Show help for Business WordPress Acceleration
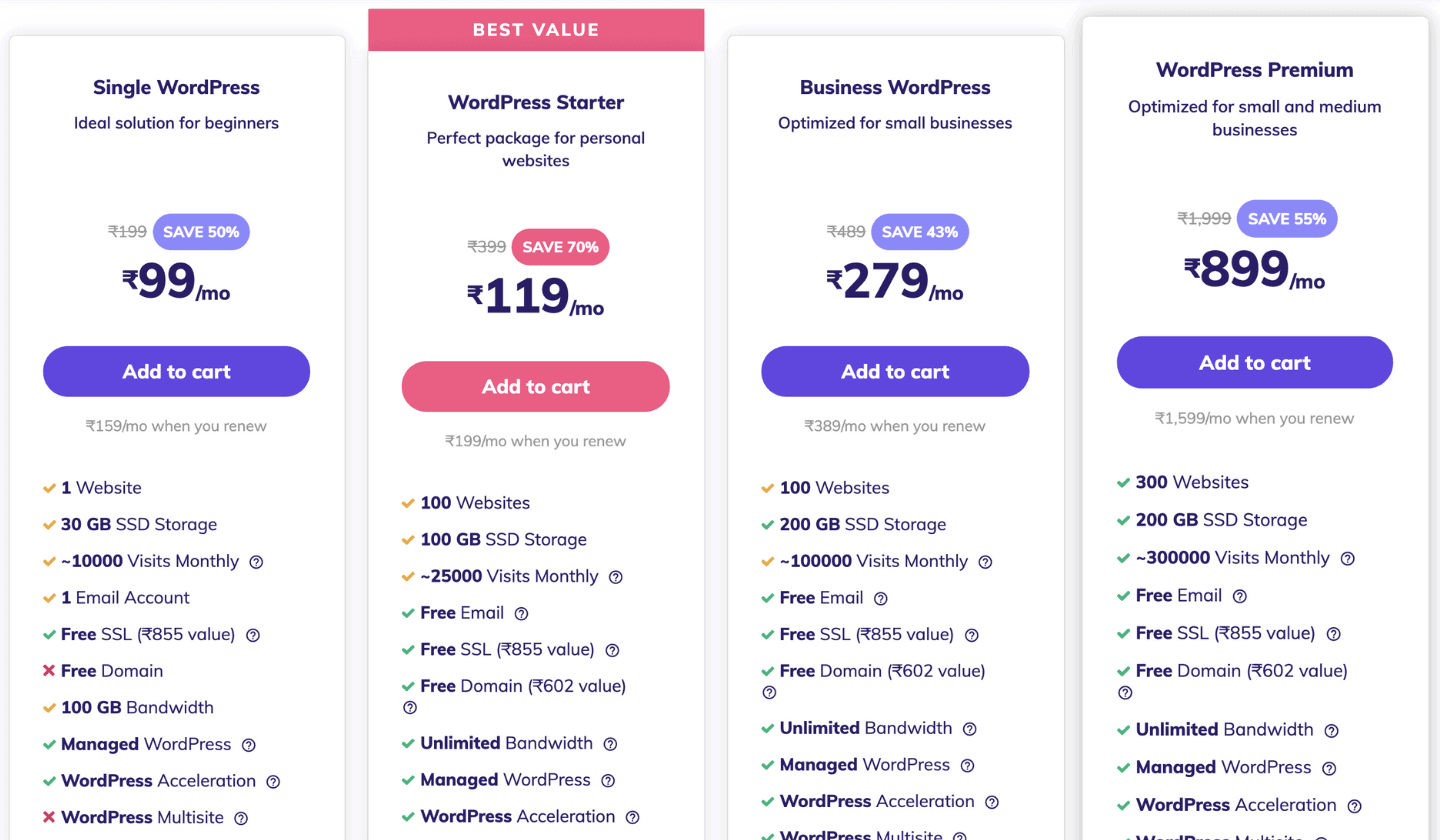 [x=991, y=802]
